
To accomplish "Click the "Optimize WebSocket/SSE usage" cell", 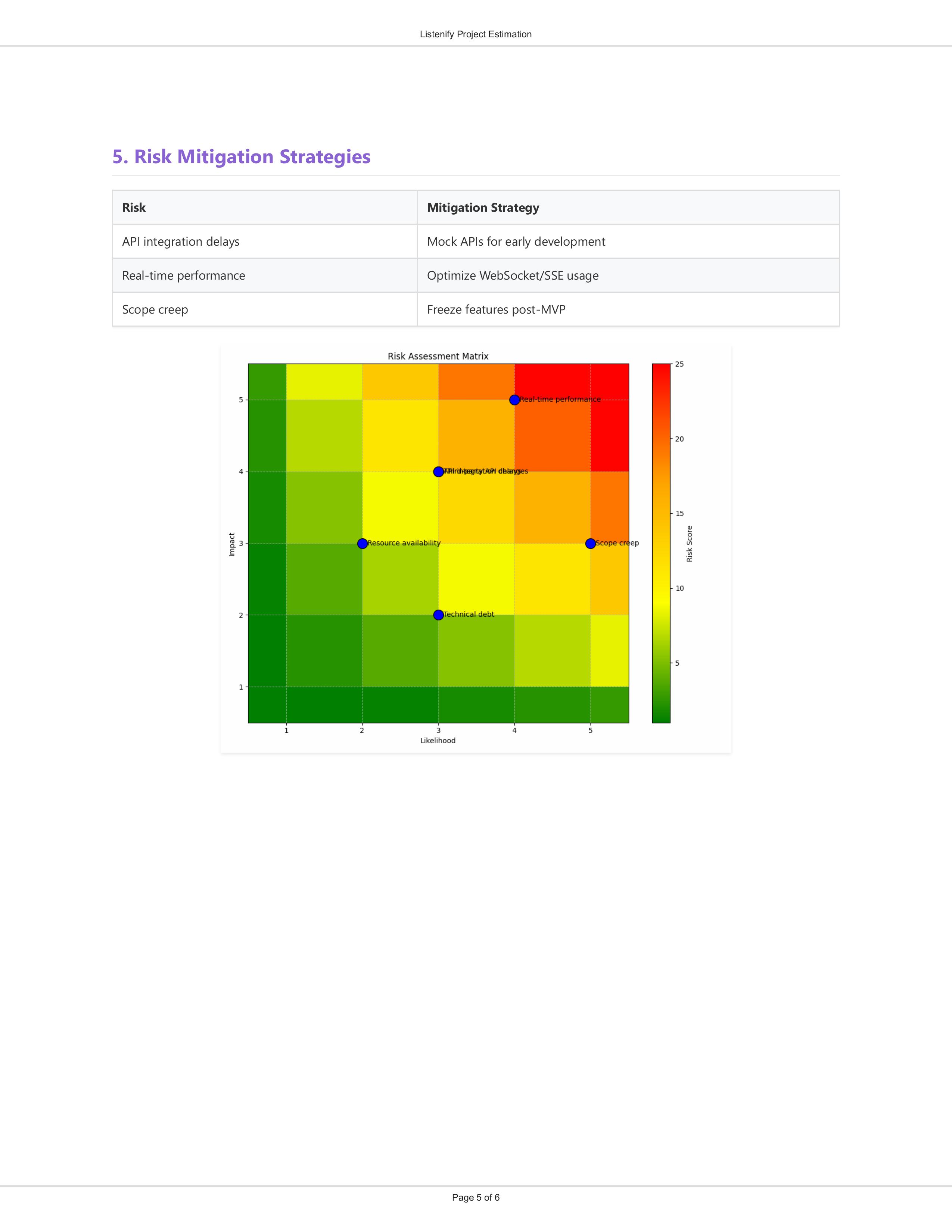I will (628, 275).
